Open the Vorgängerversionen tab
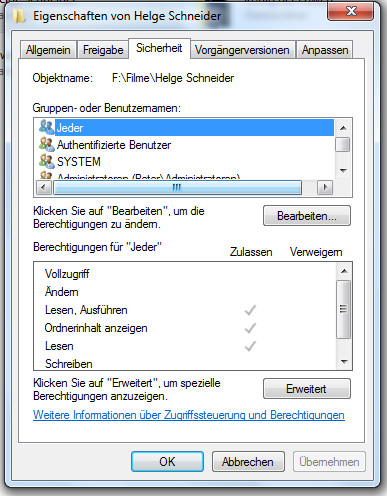 [x=242, y=50]
